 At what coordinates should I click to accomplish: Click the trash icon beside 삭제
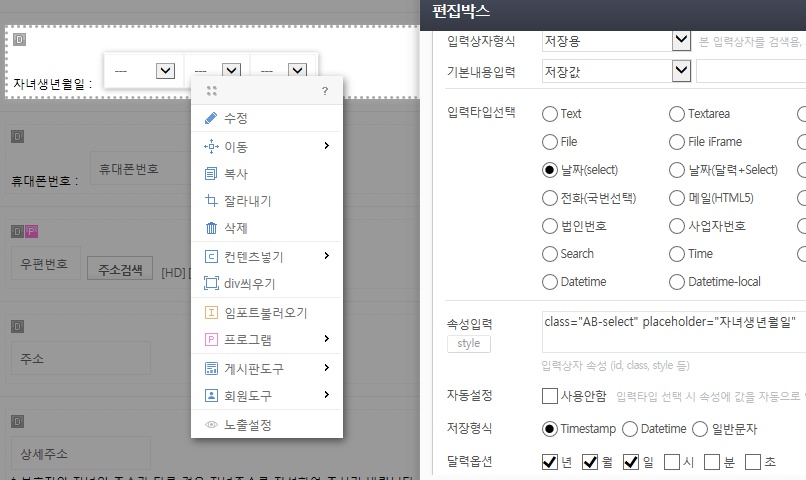click(211, 227)
